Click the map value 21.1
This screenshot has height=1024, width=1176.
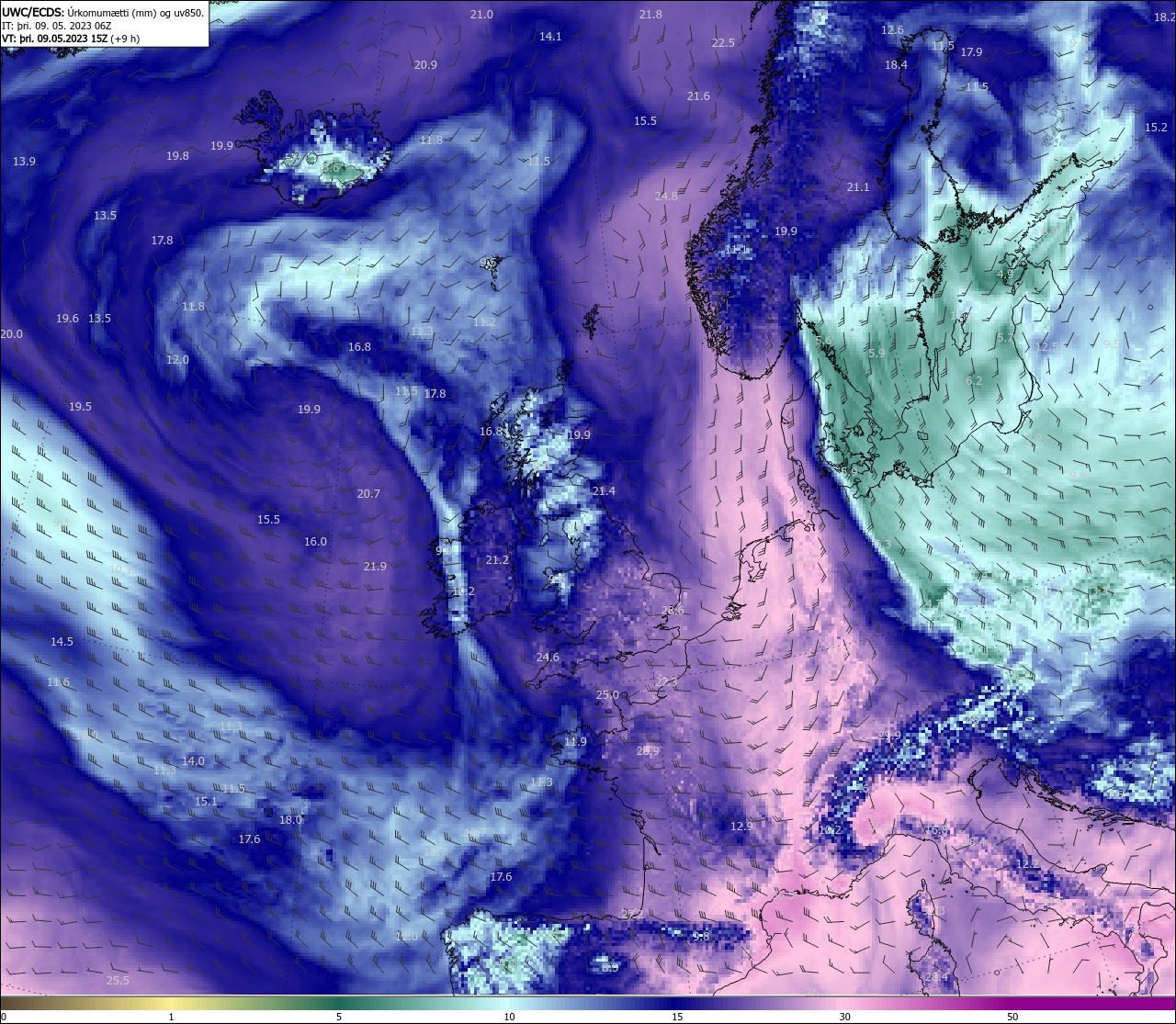point(858,187)
